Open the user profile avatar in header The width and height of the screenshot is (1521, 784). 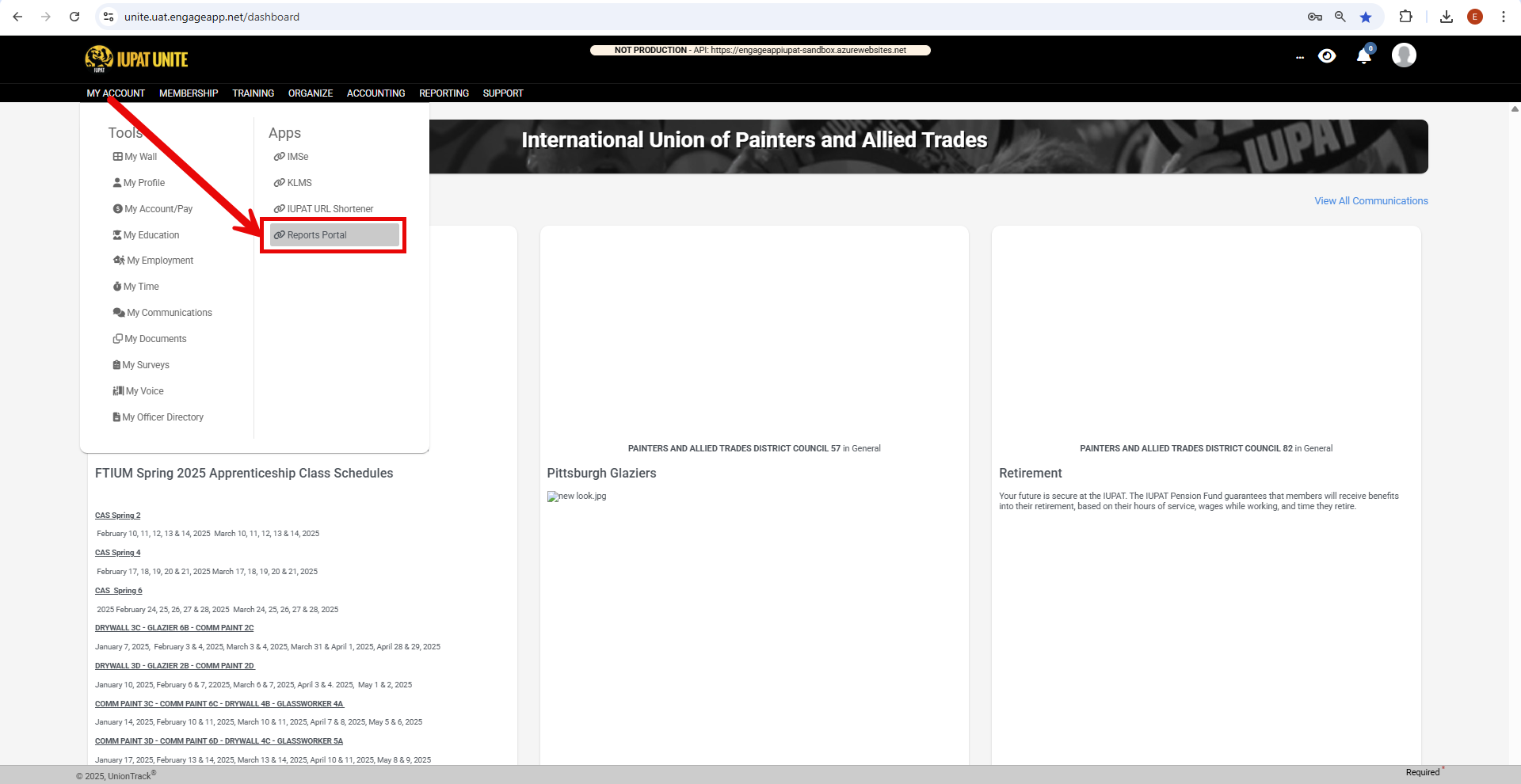click(x=1404, y=55)
